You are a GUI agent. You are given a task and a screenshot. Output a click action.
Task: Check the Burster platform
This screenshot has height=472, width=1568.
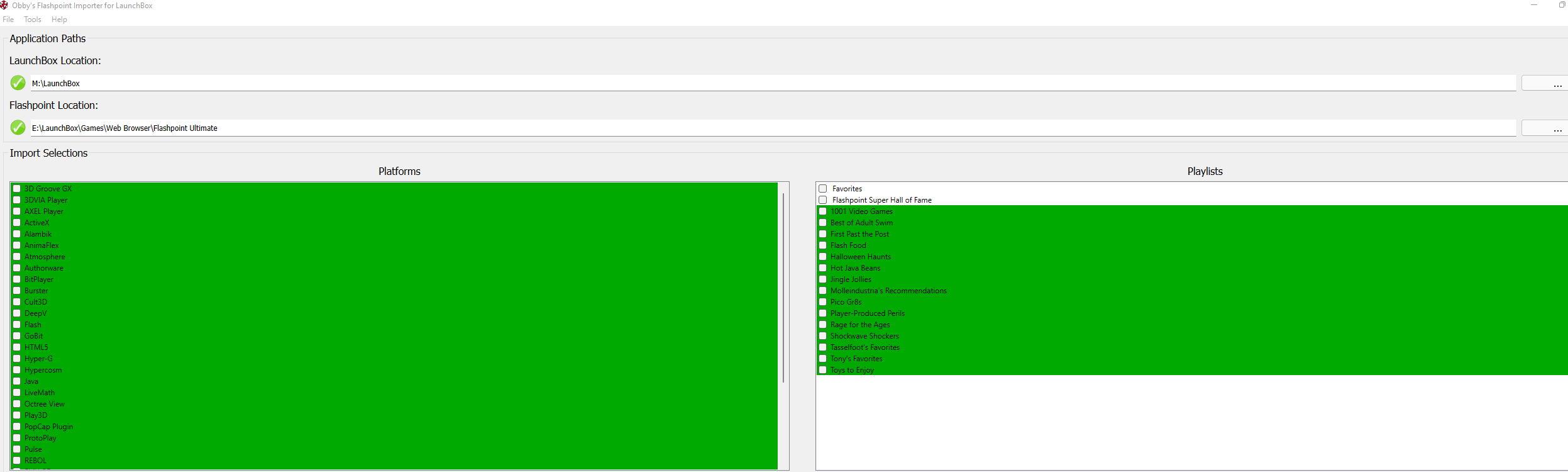pyautogui.click(x=17, y=290)
